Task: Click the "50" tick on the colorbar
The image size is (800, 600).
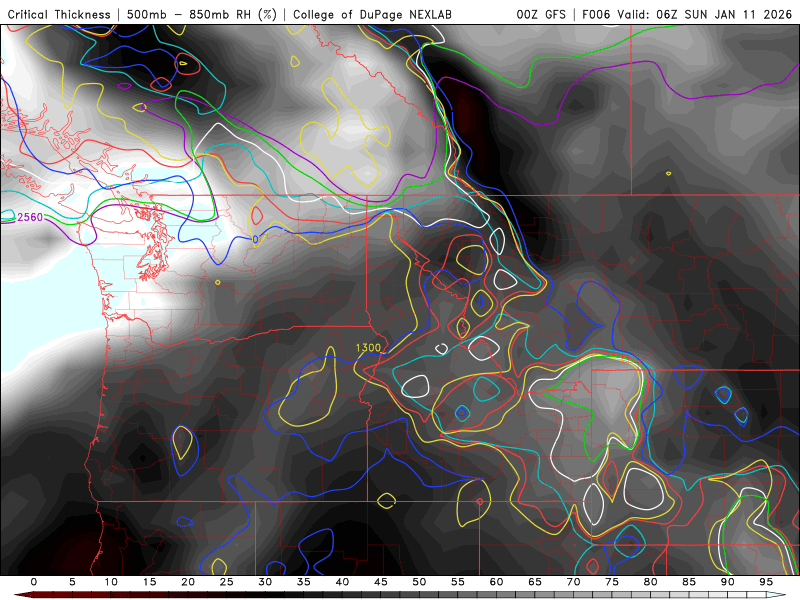Action: [x=419, y=582]
